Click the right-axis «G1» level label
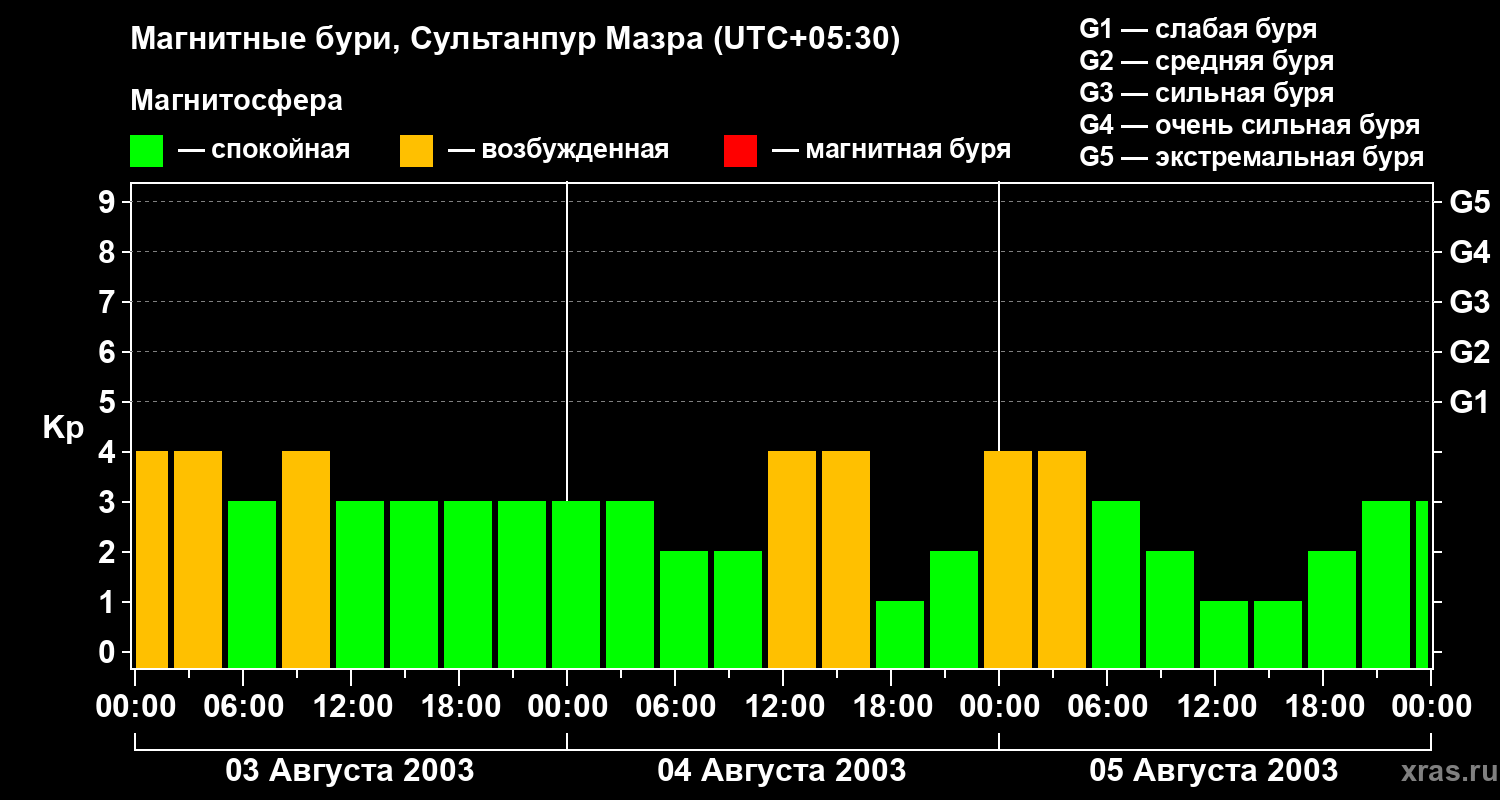 [x=1469, y=402]
